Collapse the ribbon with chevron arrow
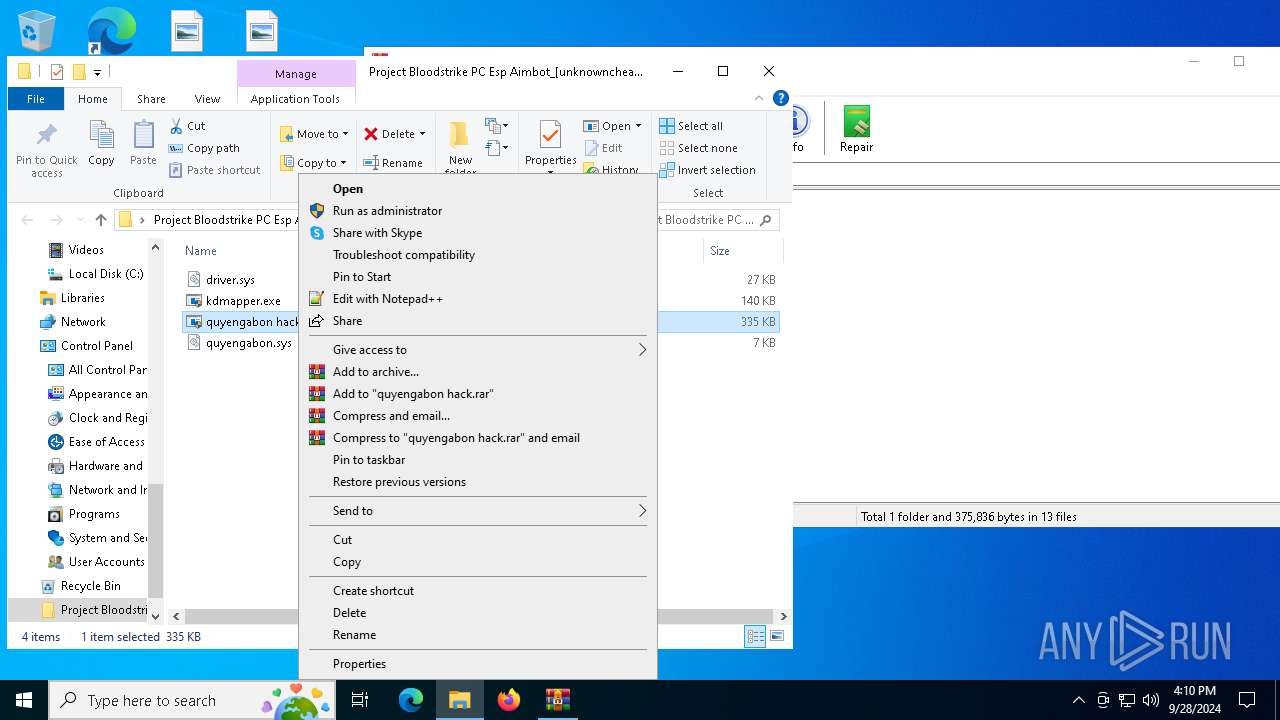 759,98
